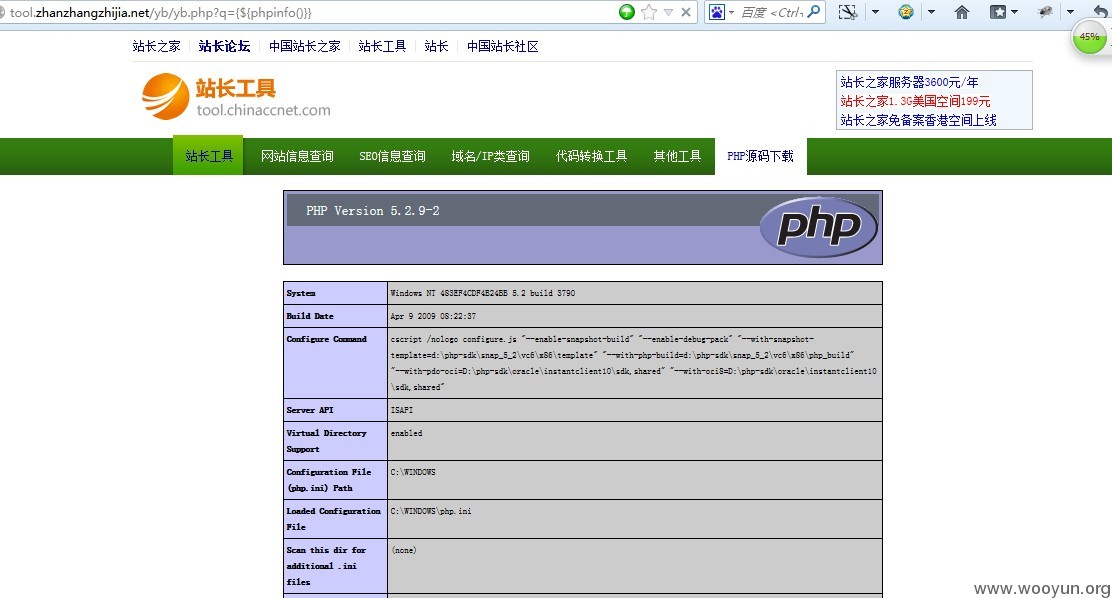This screenshot has width=1112, height=598.
Task: Click the URL in the address bar
Action: (x=160, y=13)
